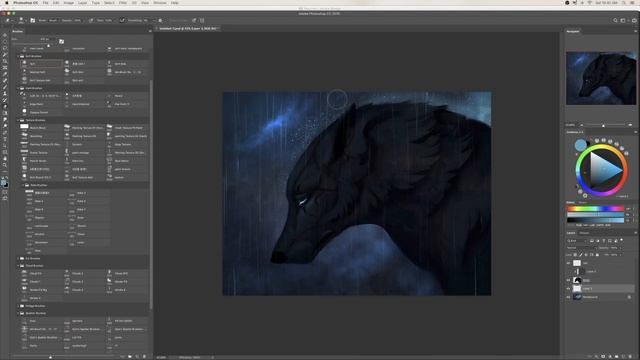Open the Layer menu
Screen dimensions: 640x360
pos(82,3)
